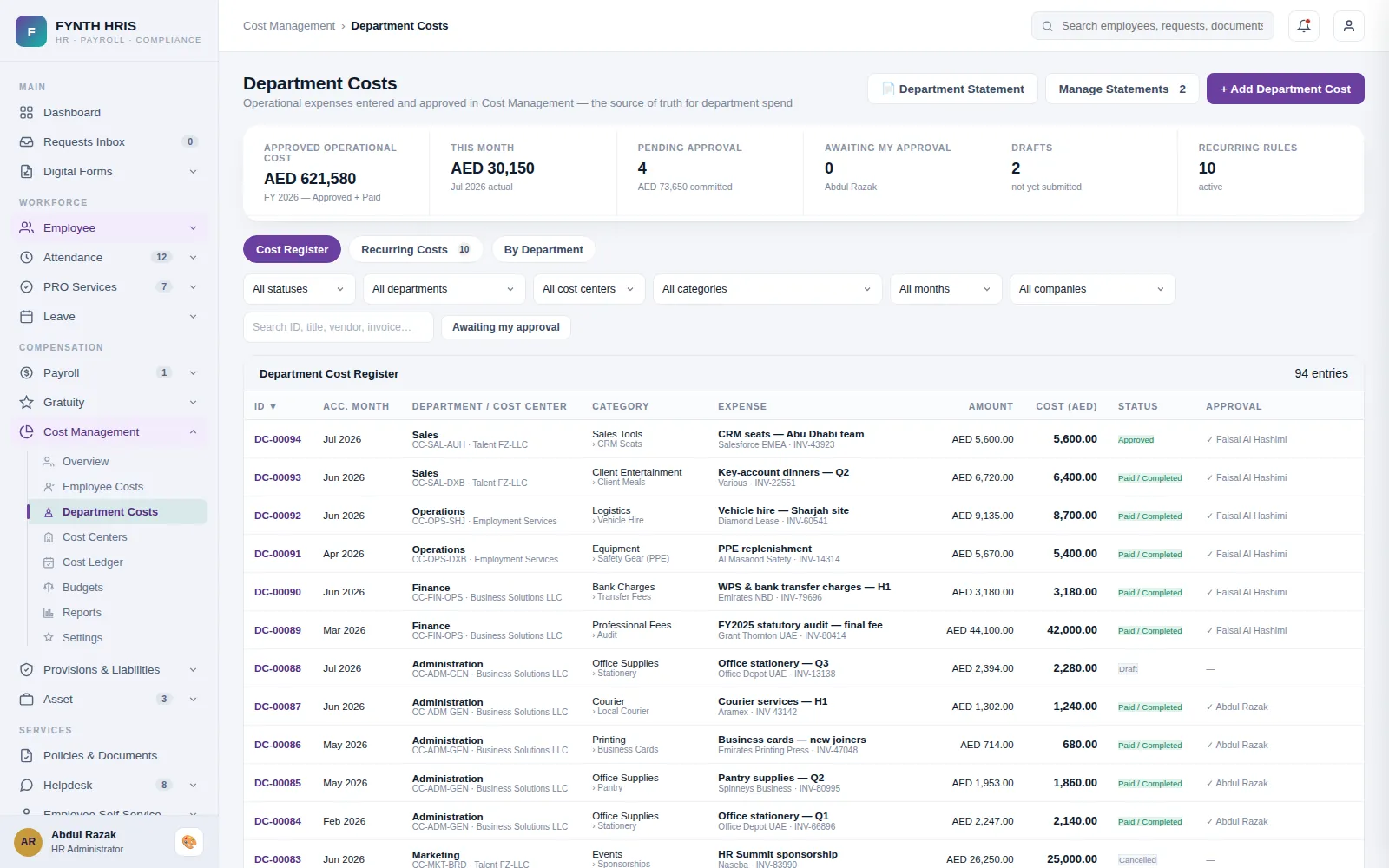
Task: Click the Payroll dollar icon
Action: point(27,373)
